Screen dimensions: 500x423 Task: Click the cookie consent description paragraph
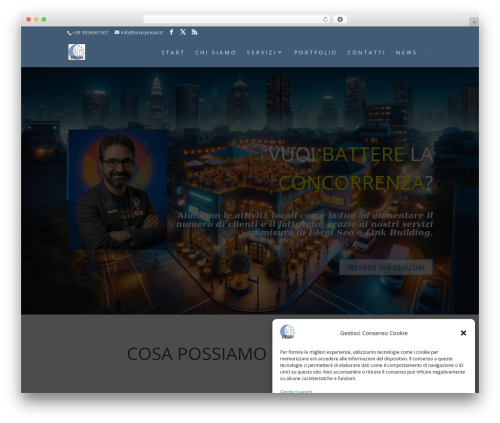(x=372, y=365)
